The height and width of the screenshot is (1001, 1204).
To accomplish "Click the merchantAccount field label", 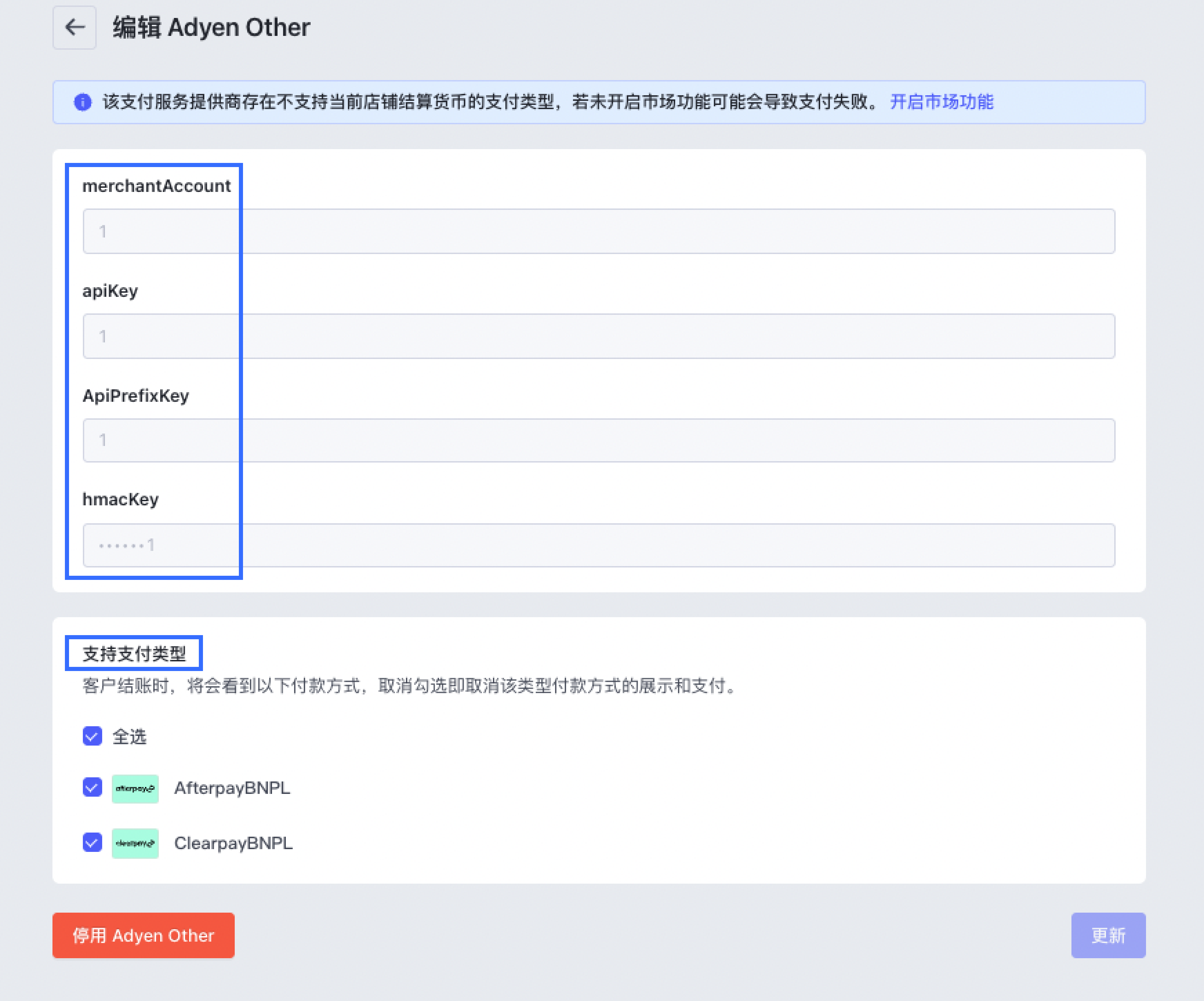I will tap(156, 186).
